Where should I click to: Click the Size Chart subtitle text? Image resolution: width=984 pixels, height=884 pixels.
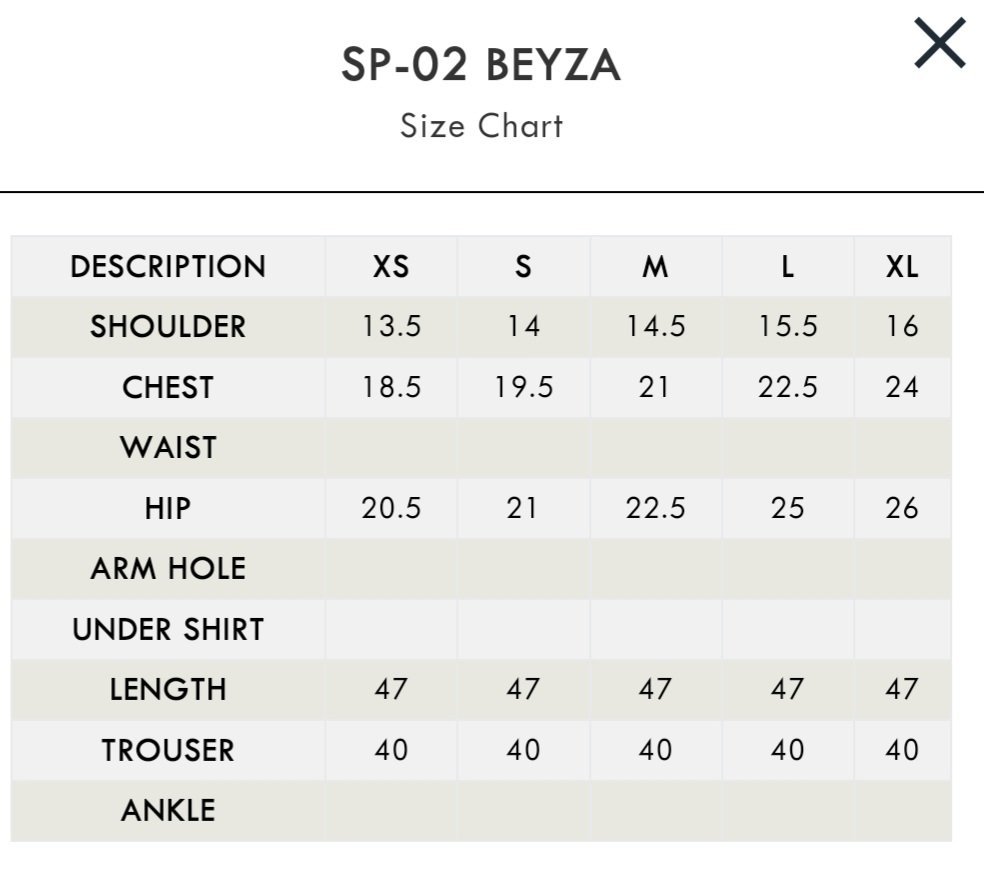pos(482,125)
